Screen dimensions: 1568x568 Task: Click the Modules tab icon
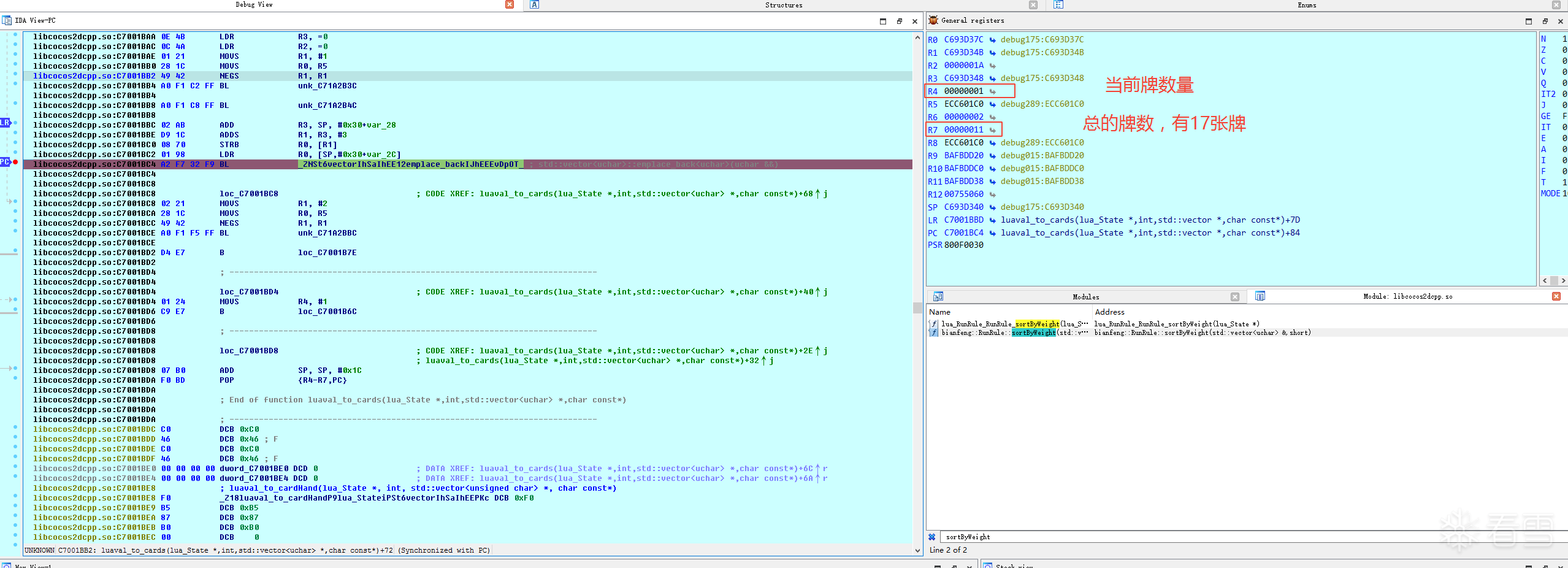coord(938,297)
